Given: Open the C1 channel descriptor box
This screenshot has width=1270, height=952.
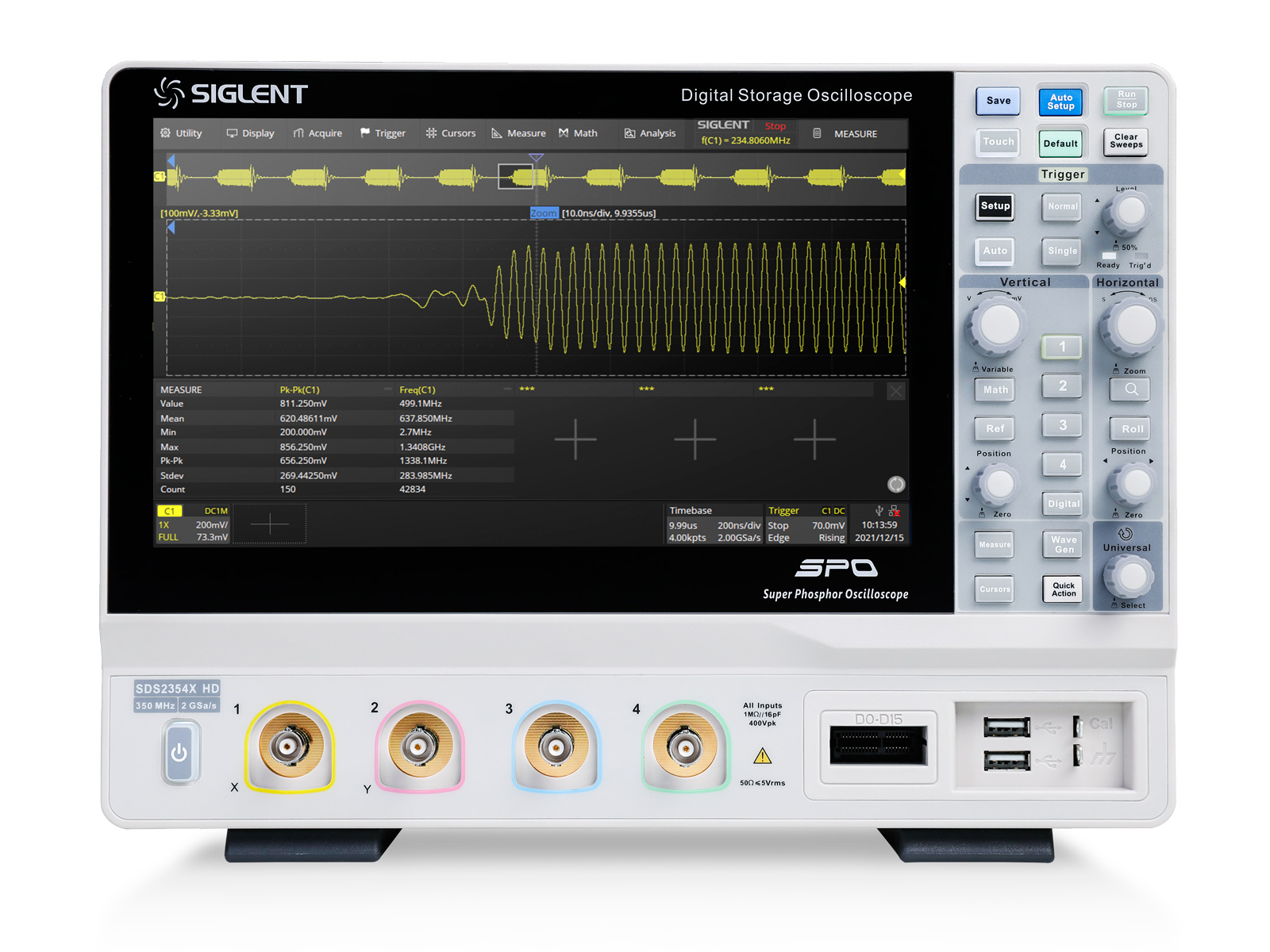Looking at the screenshot, I should (193, 524).
